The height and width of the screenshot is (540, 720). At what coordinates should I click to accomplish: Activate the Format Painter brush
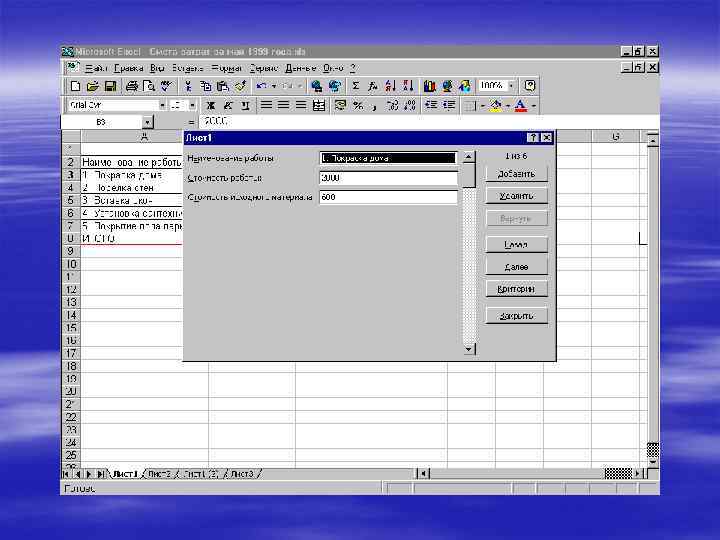(x=240, y=86)
